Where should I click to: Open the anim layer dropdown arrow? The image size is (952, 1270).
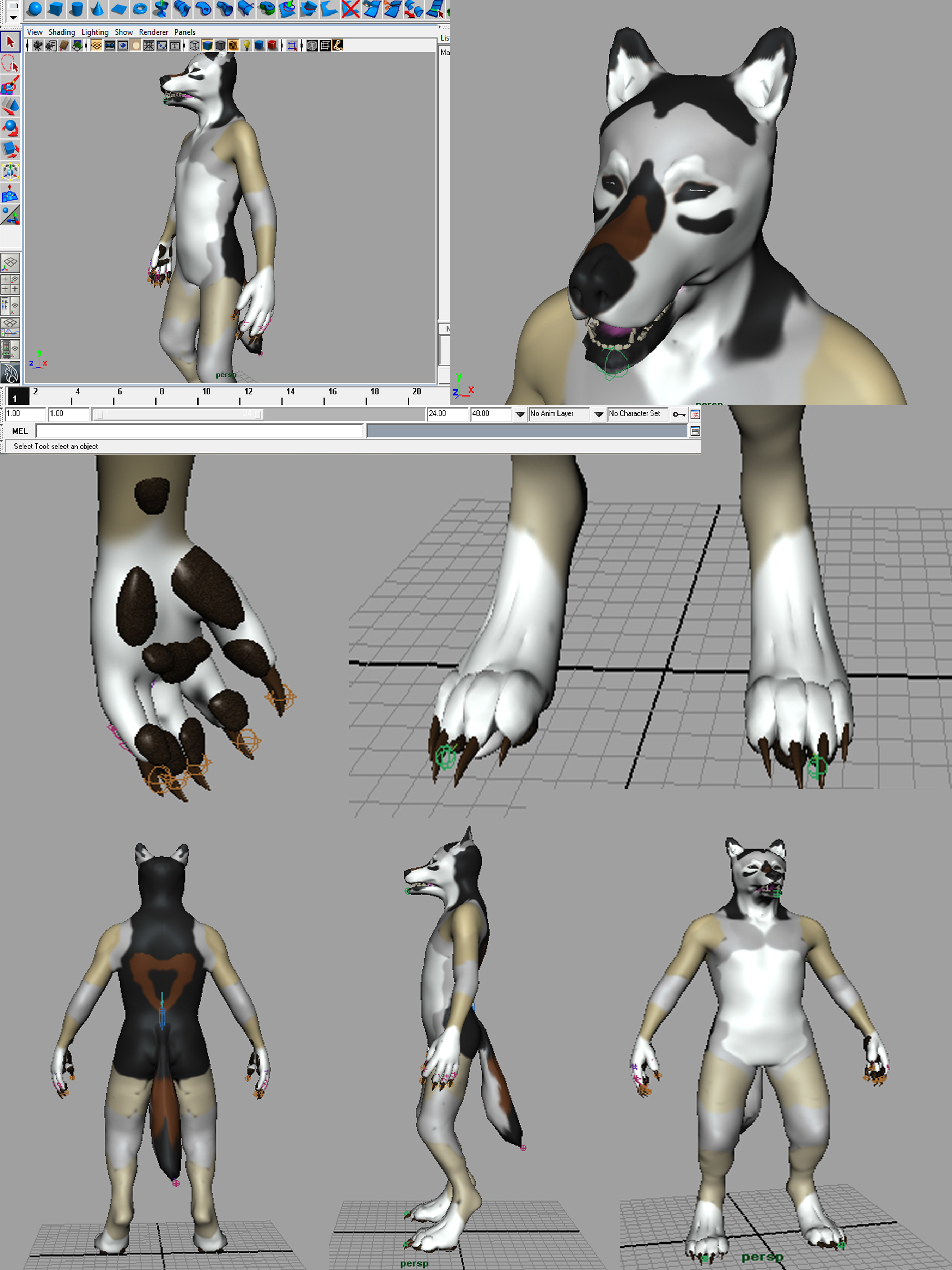[520, 414]
